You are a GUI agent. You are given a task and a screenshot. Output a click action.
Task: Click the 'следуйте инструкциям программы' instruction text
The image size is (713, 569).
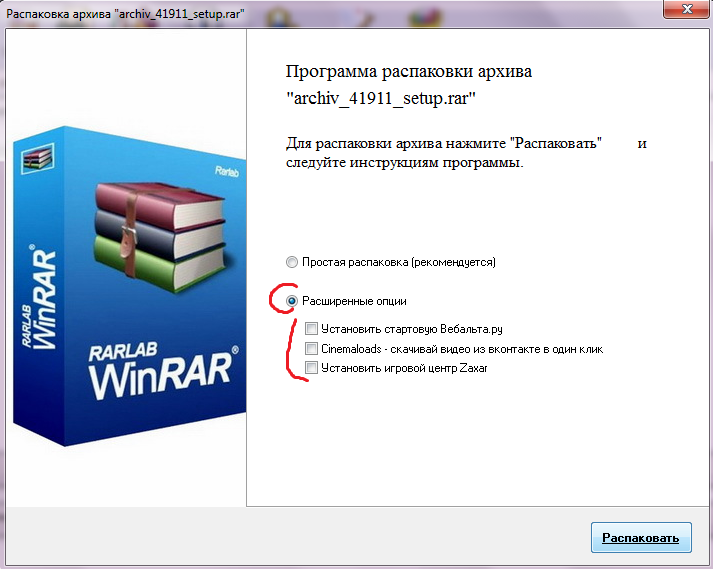tap(405, 162)
